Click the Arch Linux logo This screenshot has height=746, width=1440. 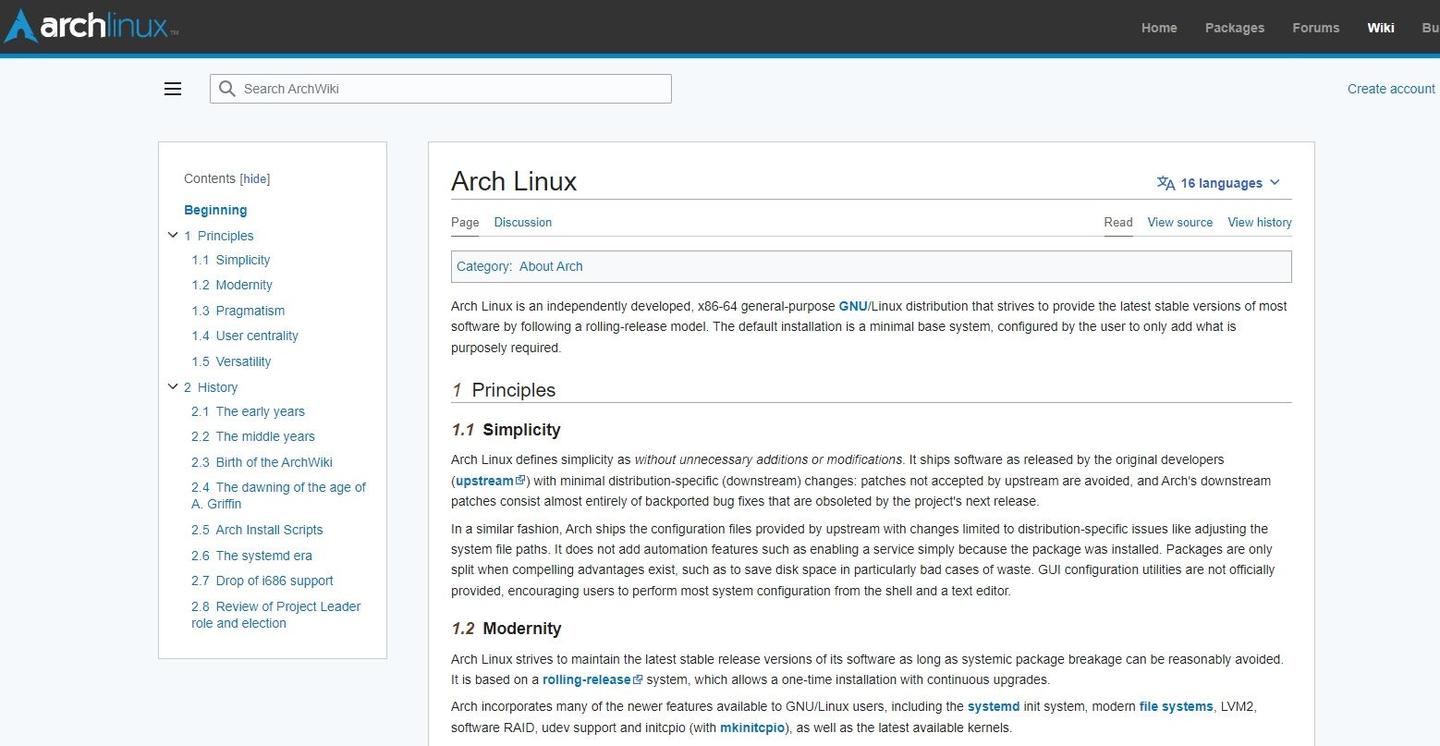coord(88,26)
